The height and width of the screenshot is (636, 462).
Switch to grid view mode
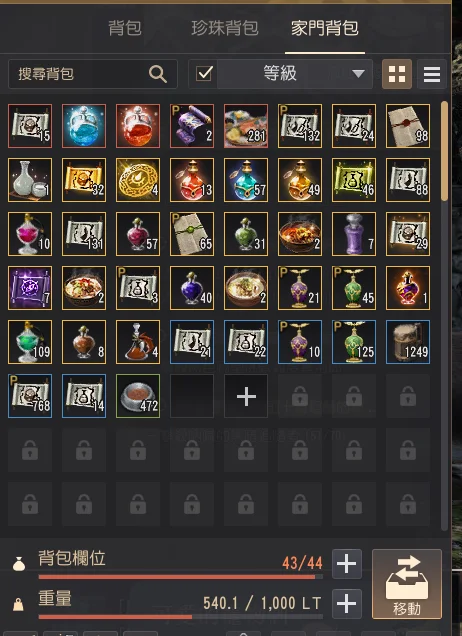point(397,74)
